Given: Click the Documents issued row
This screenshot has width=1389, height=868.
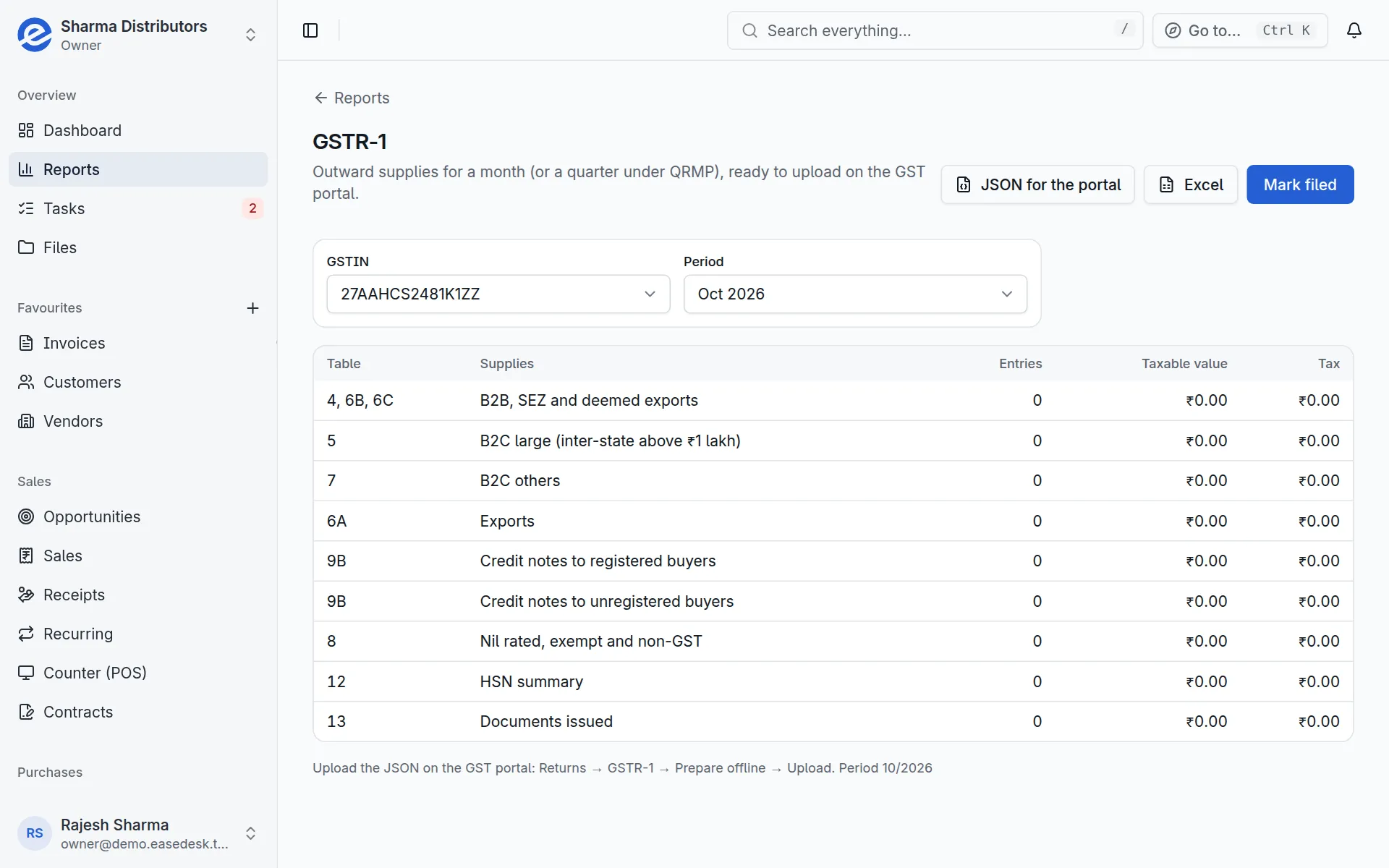Looking at the screenshot, I should (833, 721).
